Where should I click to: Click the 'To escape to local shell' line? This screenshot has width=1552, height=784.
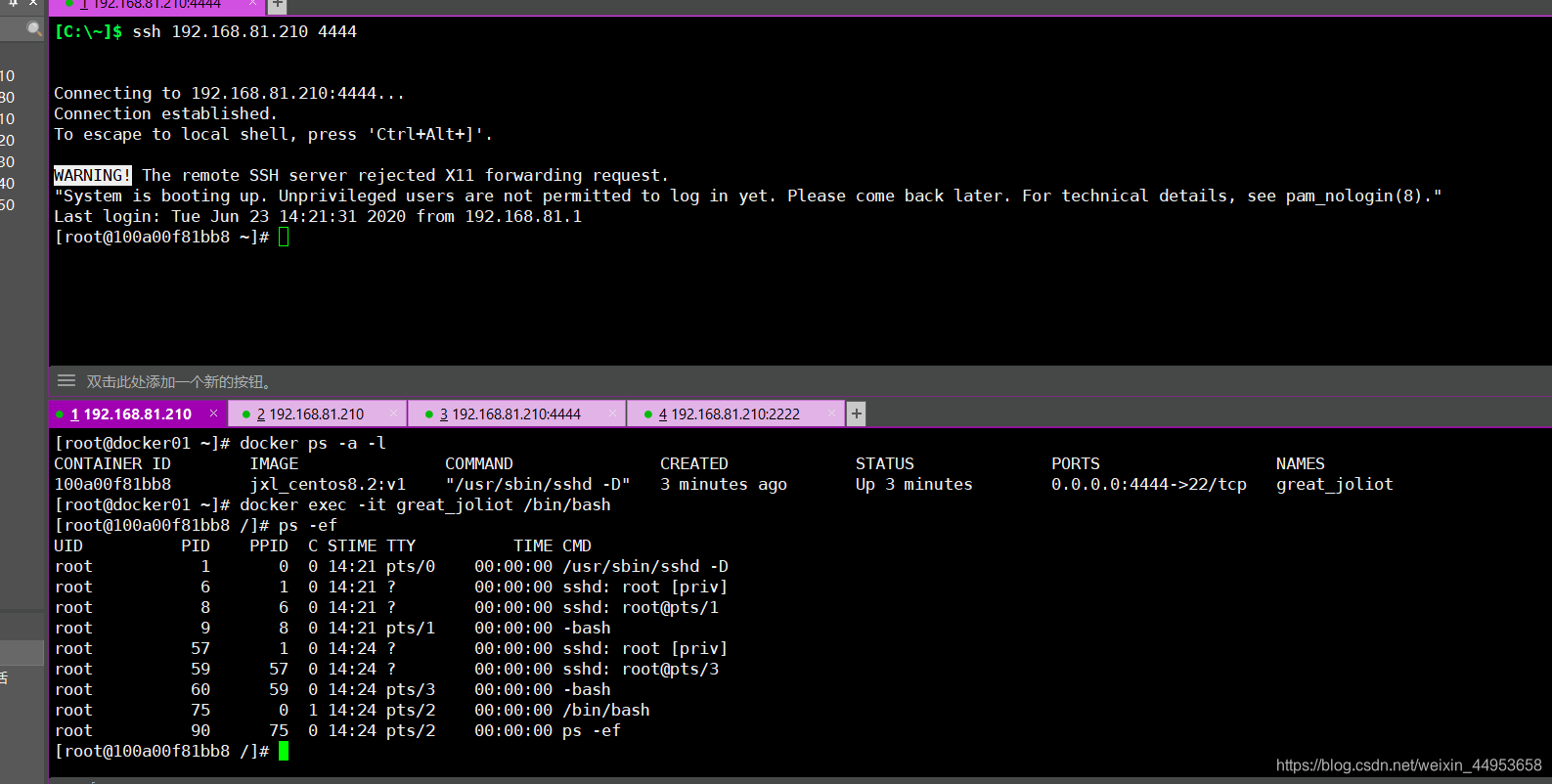(274, 134)
